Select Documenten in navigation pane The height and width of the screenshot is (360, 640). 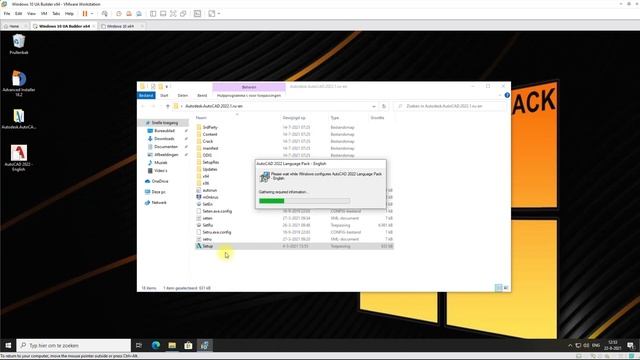[x=166, y=147]
